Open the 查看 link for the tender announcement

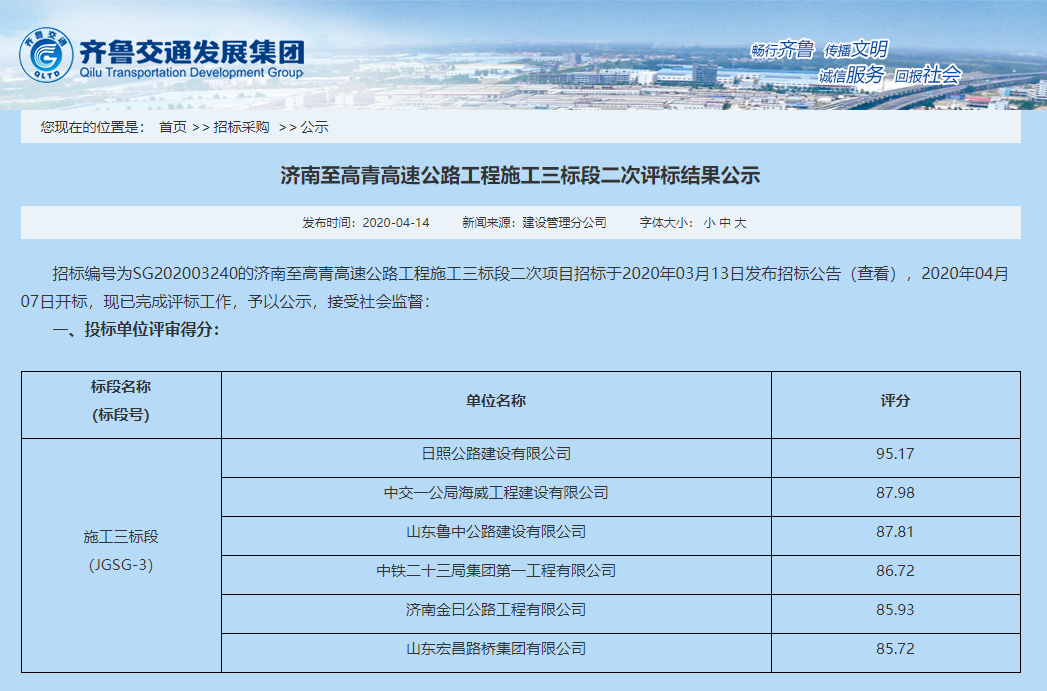point(873,274)
